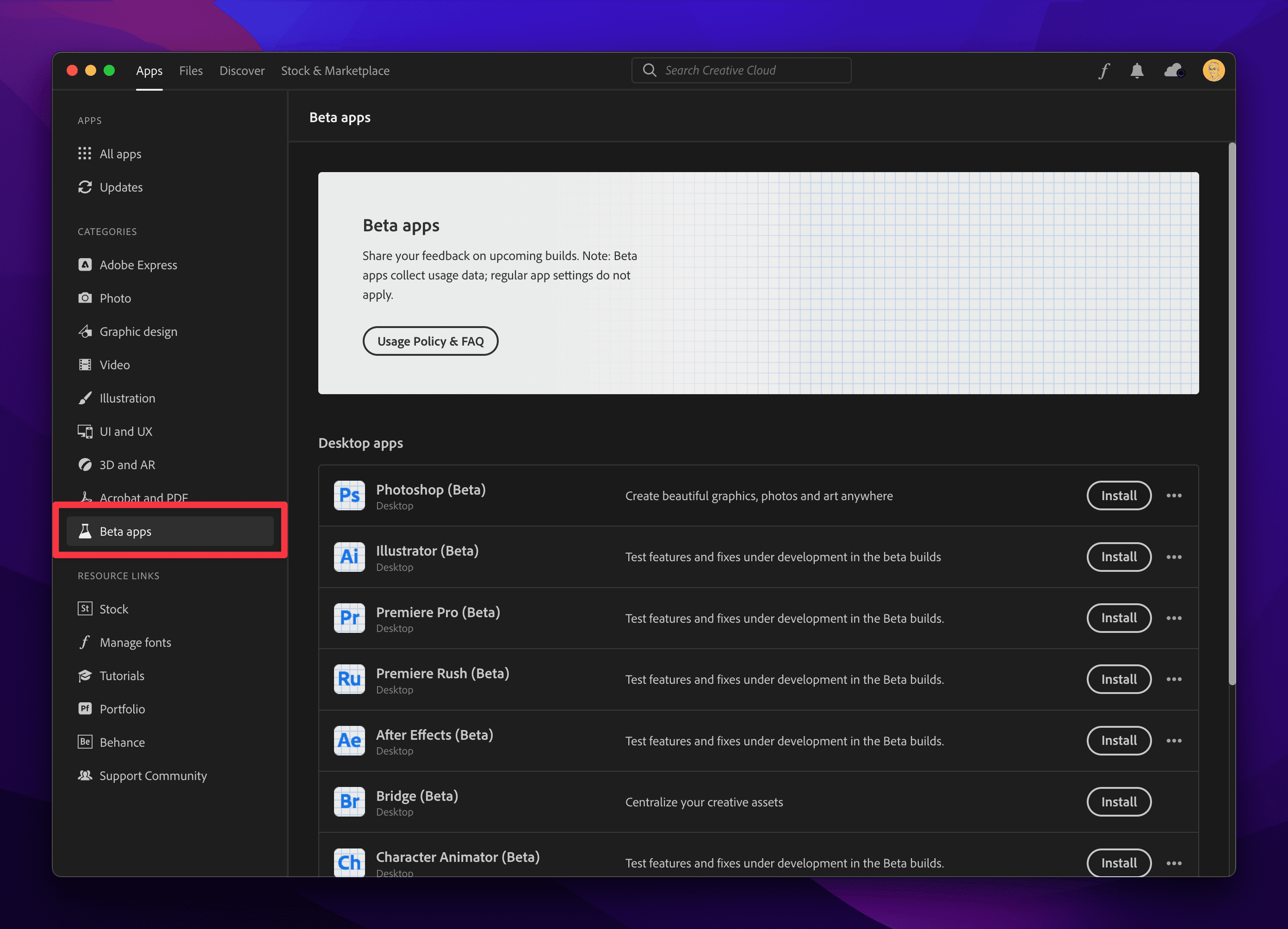Click the After Effects (Beta) icon
The image size is (1288, 929).
(x=349, y=741)
